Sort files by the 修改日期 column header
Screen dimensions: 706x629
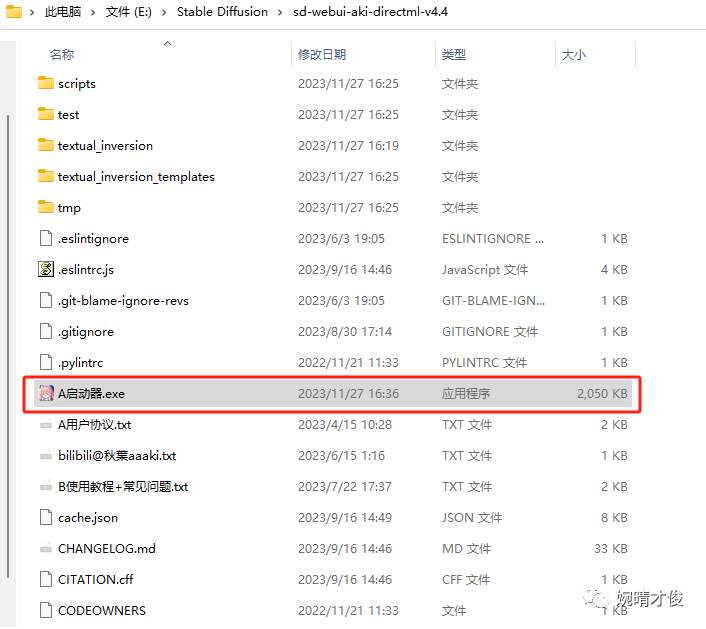321,54
